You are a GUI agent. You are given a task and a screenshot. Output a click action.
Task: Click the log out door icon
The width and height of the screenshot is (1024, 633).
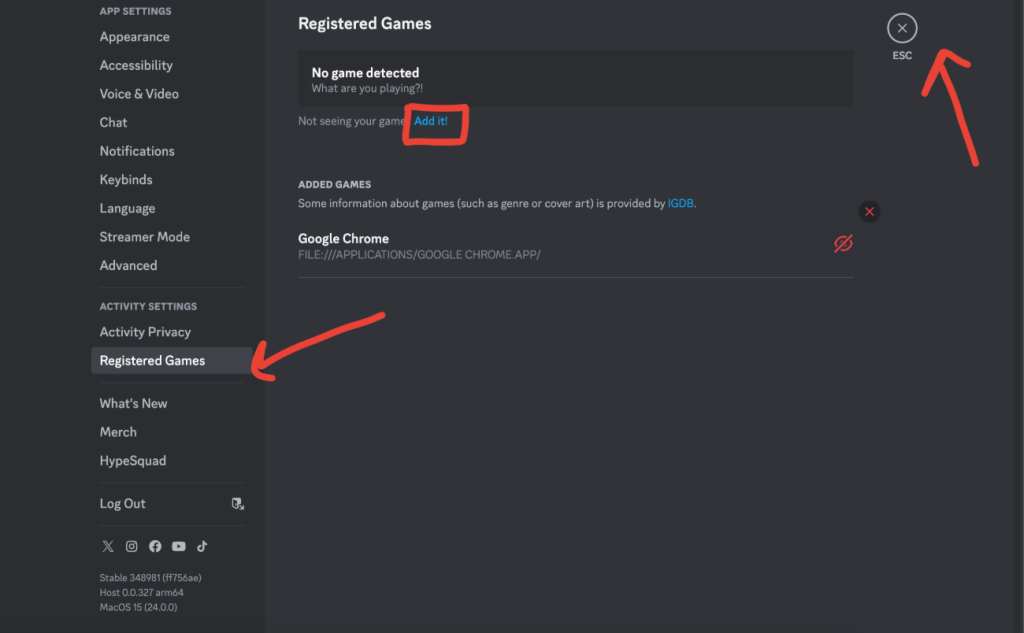point(237,503)
